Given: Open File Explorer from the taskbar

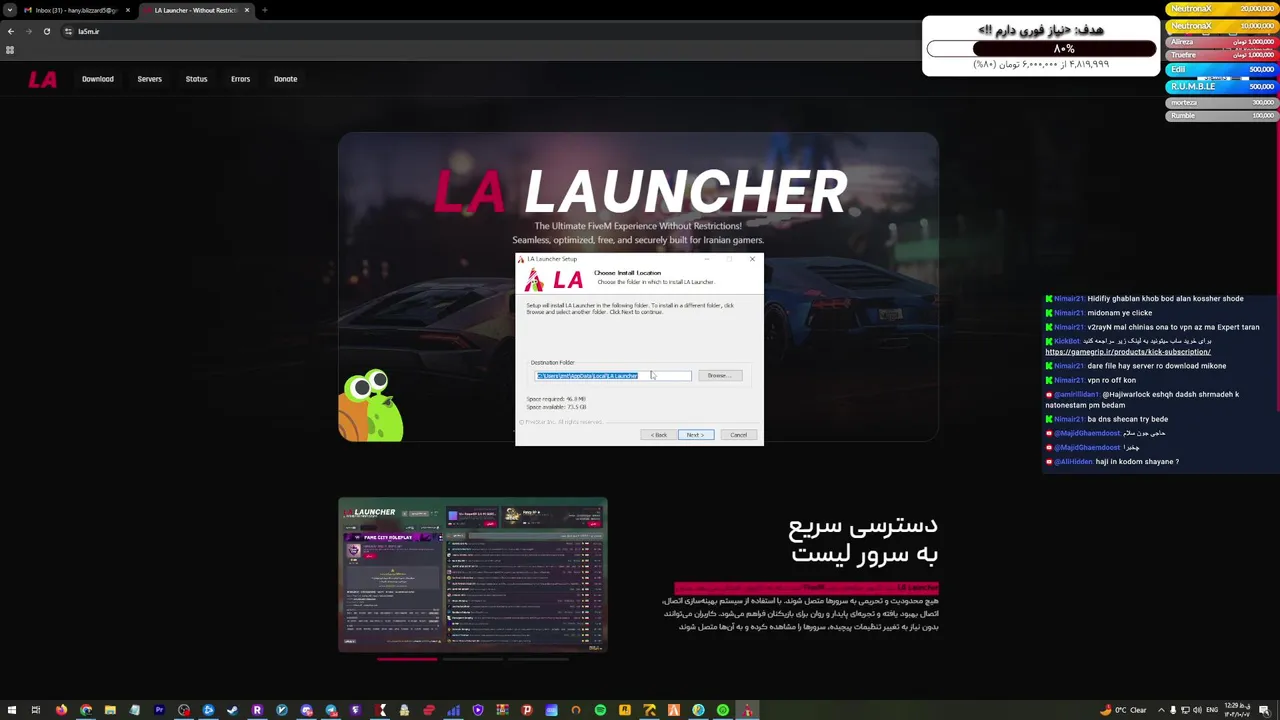Looking at the screenshot, I should (x=110, y=710).
